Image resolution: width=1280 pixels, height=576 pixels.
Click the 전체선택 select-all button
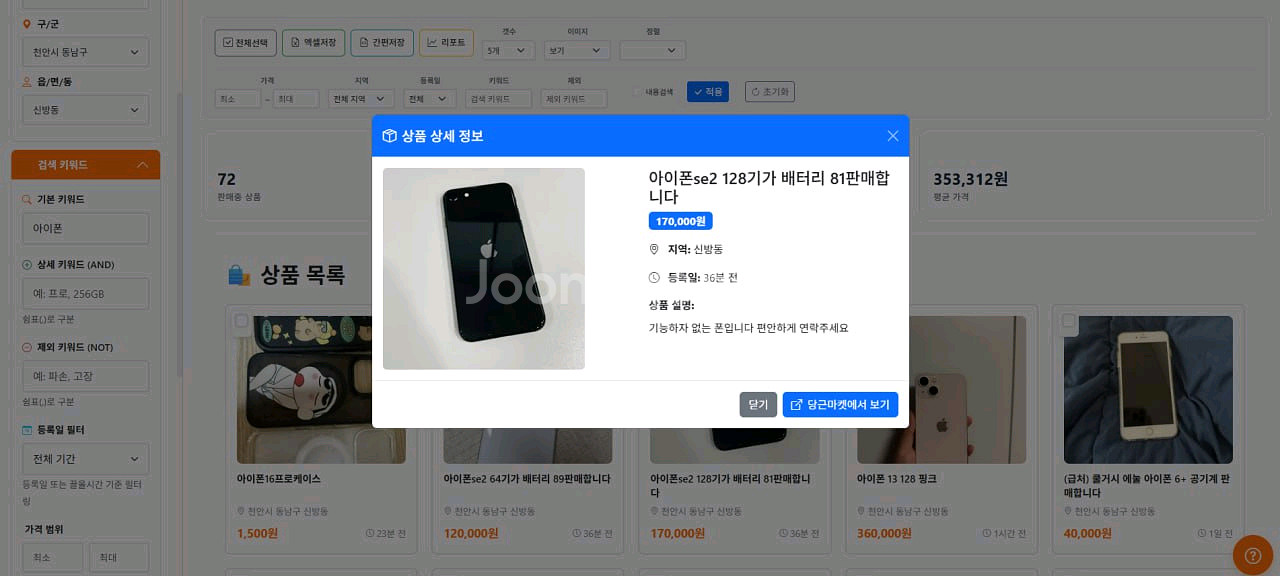(245, 43)
